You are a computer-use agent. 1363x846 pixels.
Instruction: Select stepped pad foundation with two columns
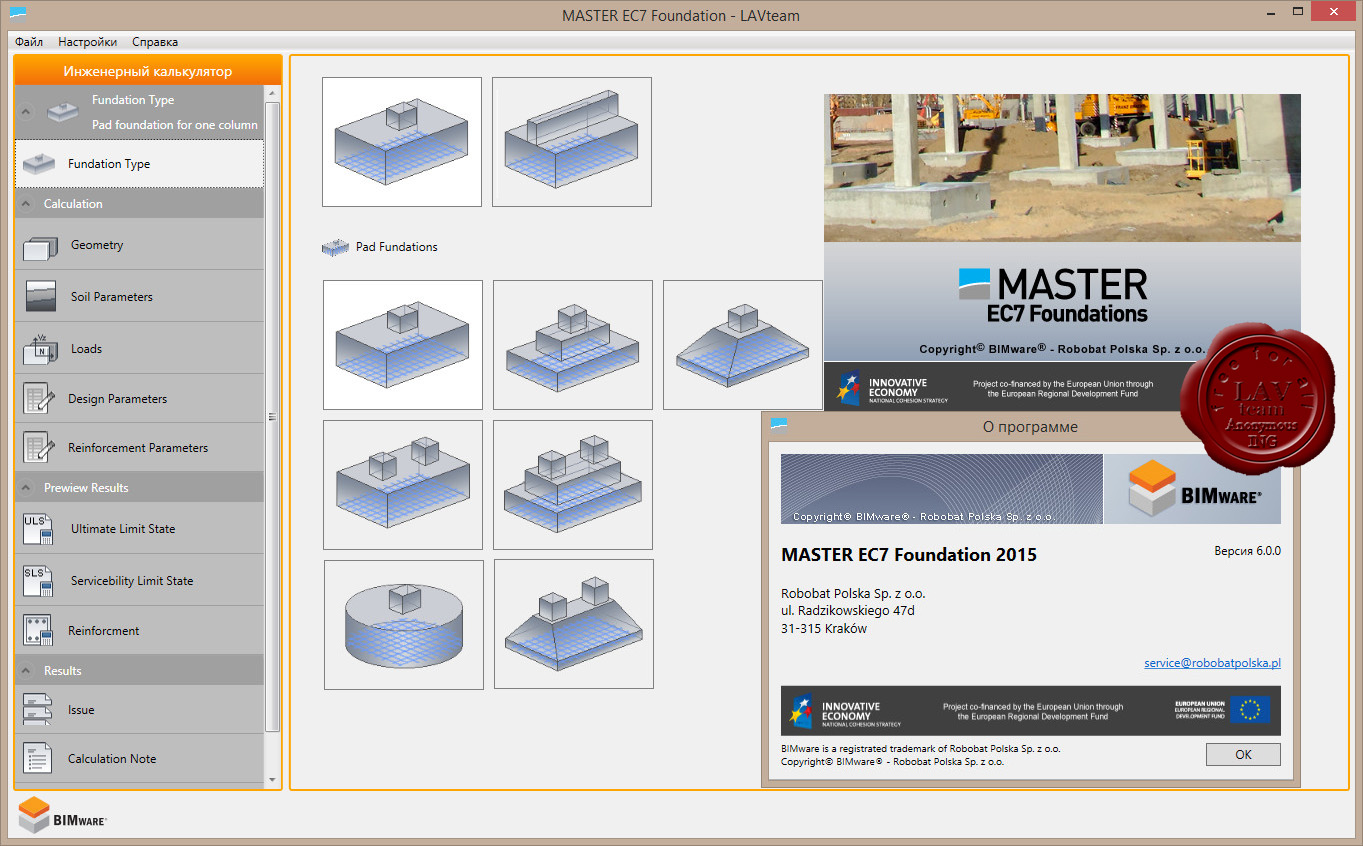click(x=573, y=485)
